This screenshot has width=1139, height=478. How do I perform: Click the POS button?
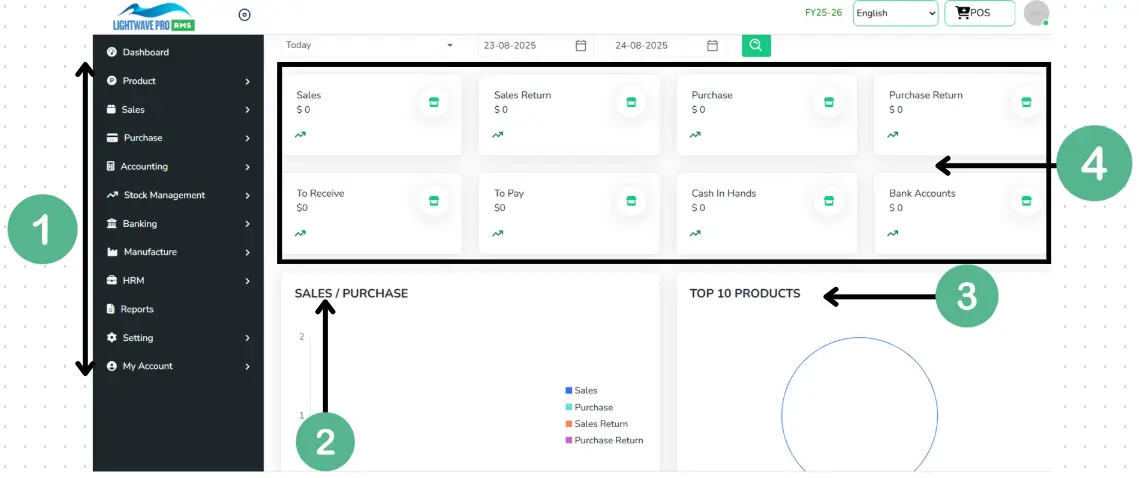pos(979,13)
